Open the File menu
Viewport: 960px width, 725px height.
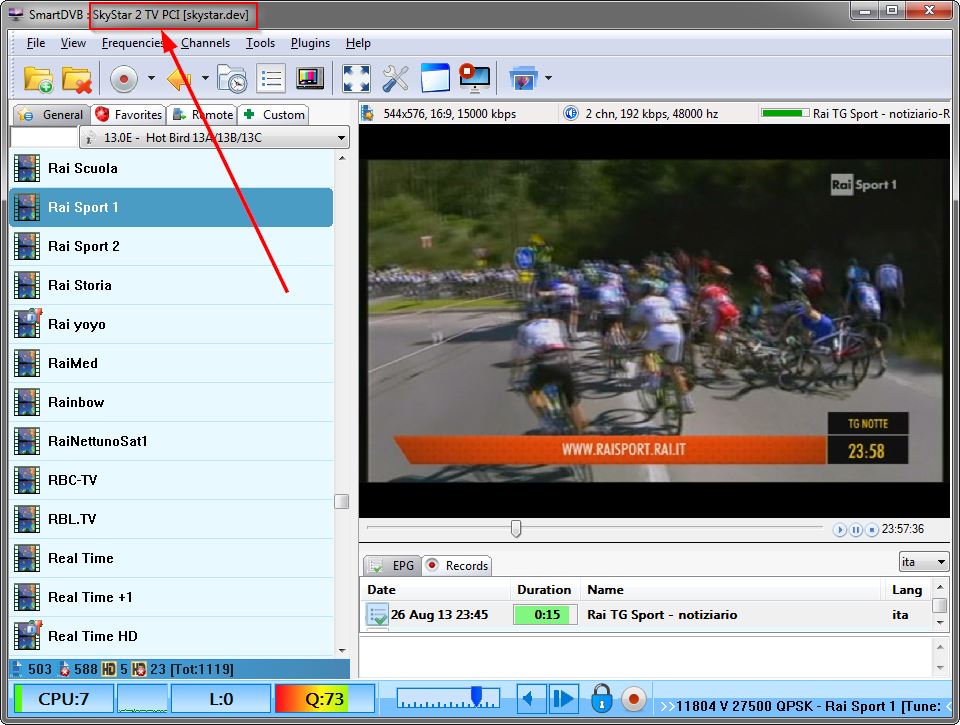pyautogui.click(x=36, y=43)
